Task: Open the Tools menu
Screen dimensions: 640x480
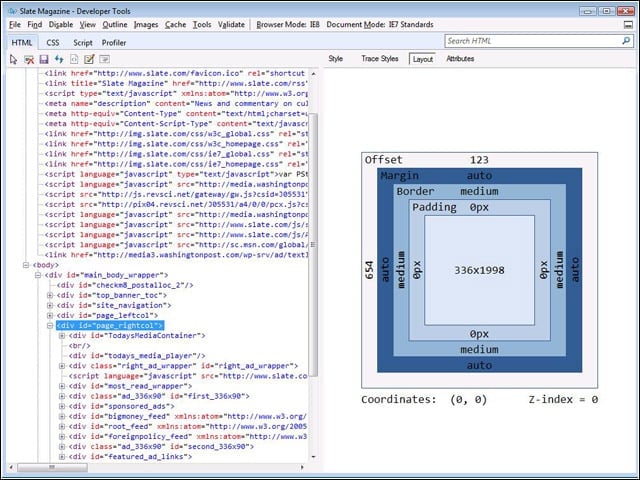Action: 202,24
